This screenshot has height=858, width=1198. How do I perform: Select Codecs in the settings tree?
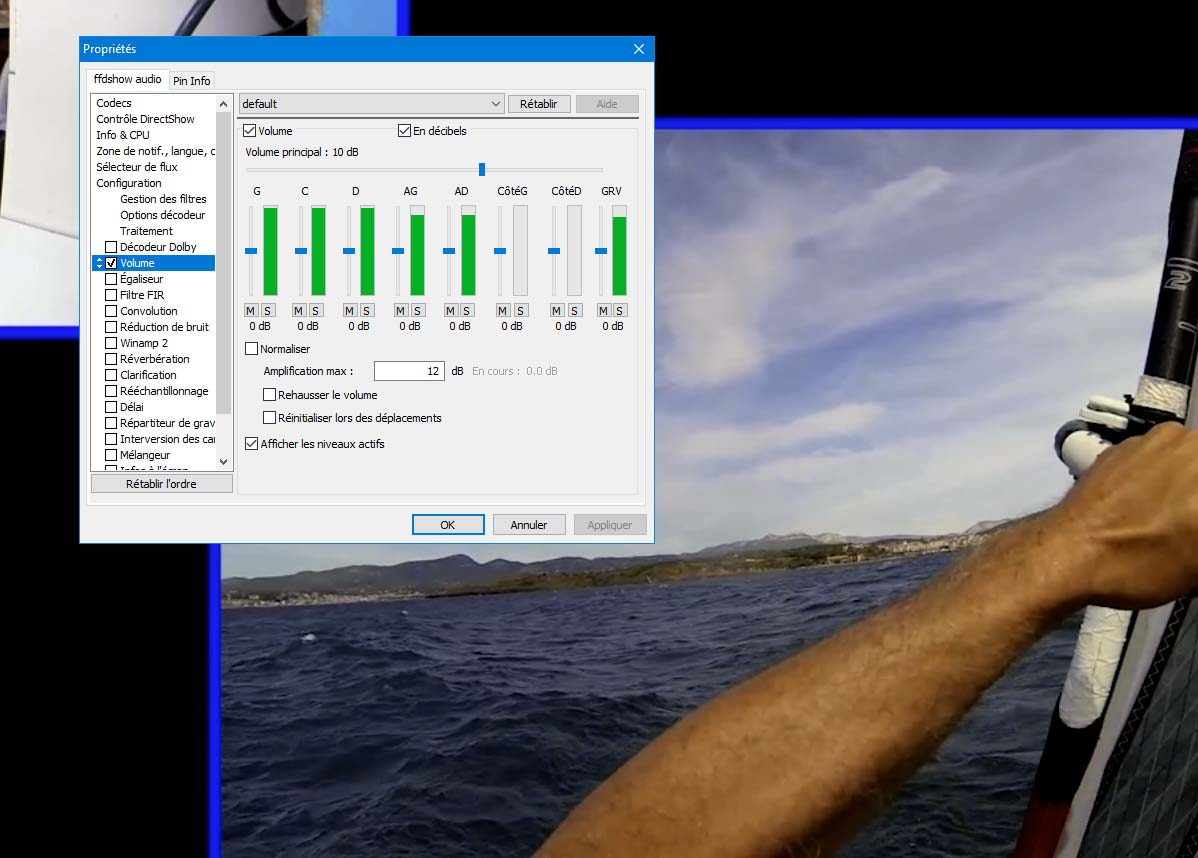[x=114, y=103]
